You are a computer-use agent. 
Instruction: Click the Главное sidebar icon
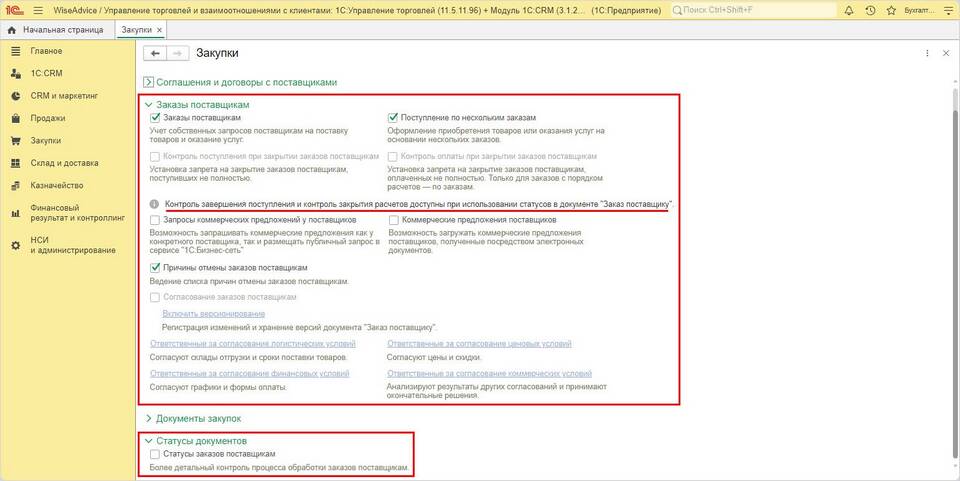coord(16,51)
